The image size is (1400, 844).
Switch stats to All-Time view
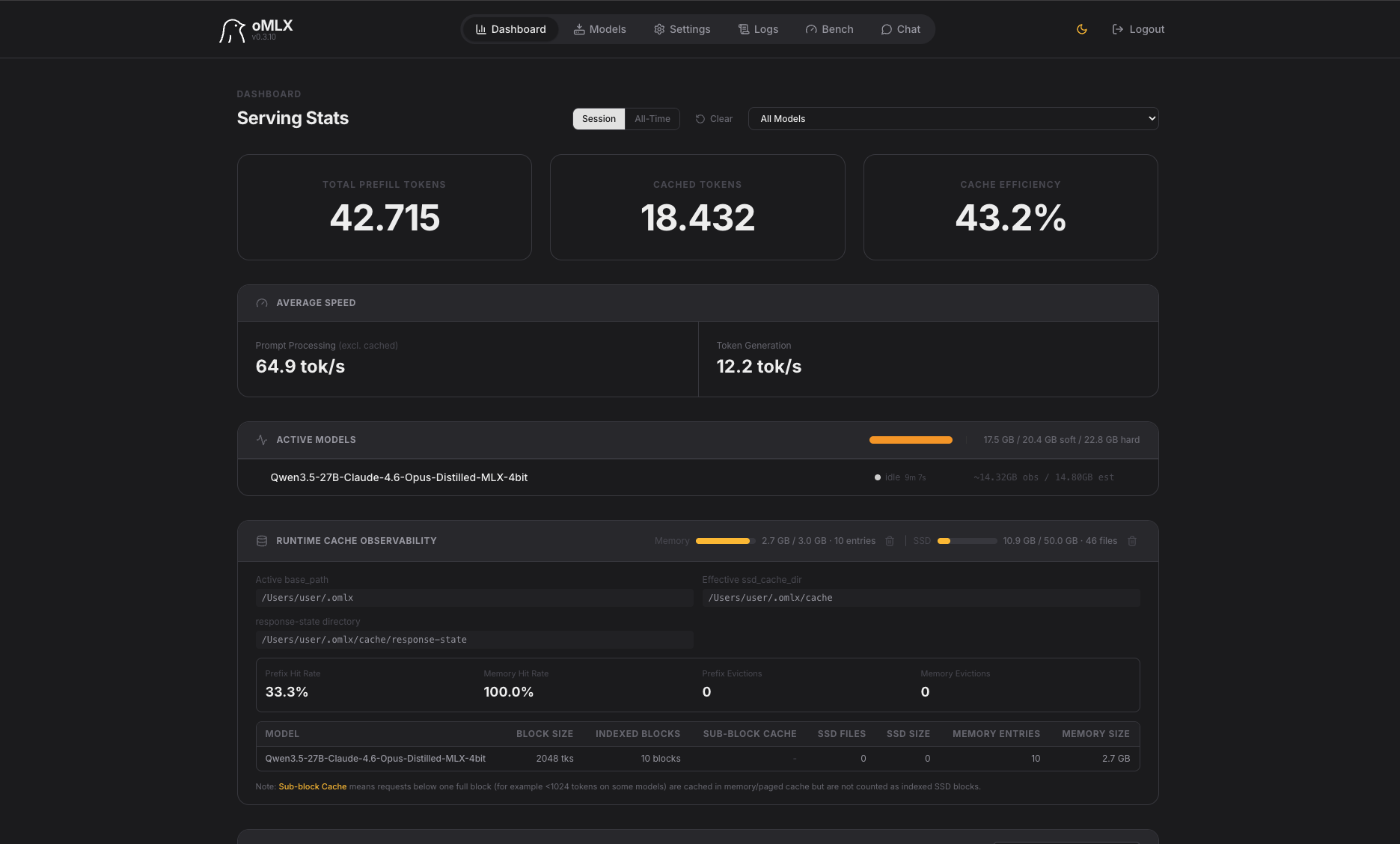pyautogui.click(x=652, y=119)
